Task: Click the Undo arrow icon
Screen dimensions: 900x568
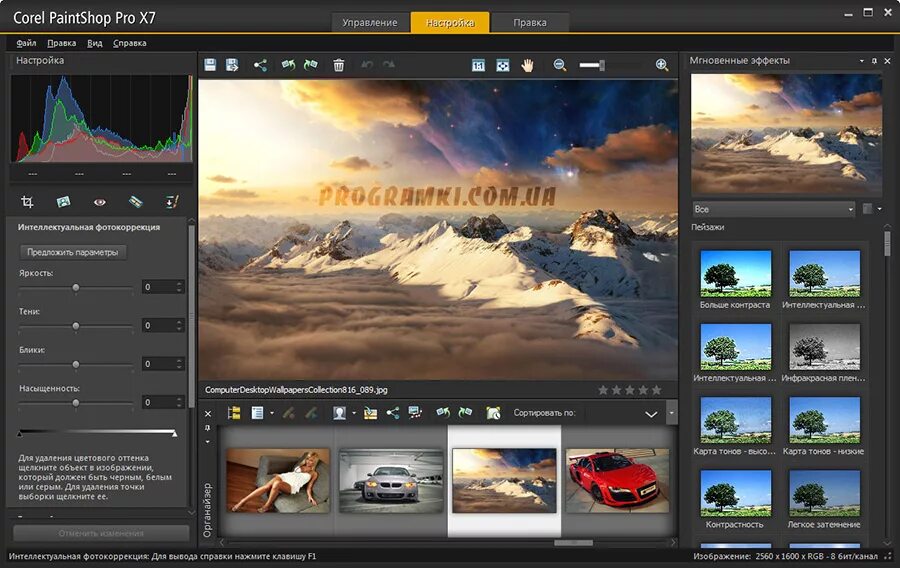Action: [367, 65]
